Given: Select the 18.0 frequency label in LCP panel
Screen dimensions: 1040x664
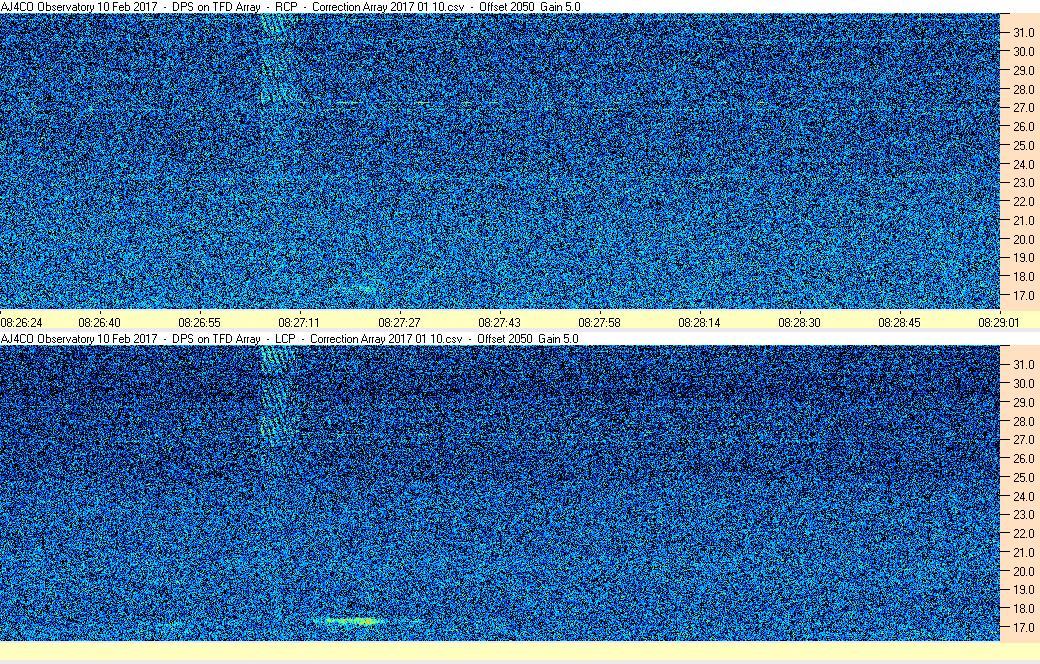Looking at the screenshot, I should pyautogui.click(x=1023, y=608).
